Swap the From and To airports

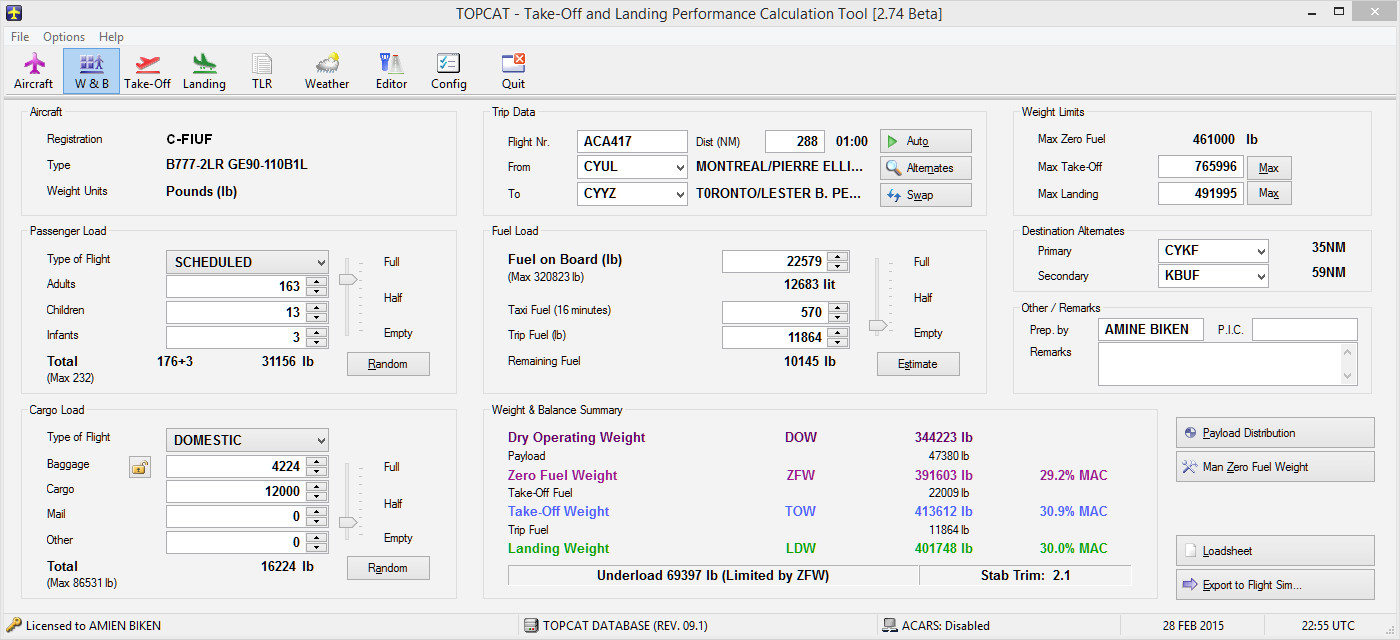(x=926, y=195)
